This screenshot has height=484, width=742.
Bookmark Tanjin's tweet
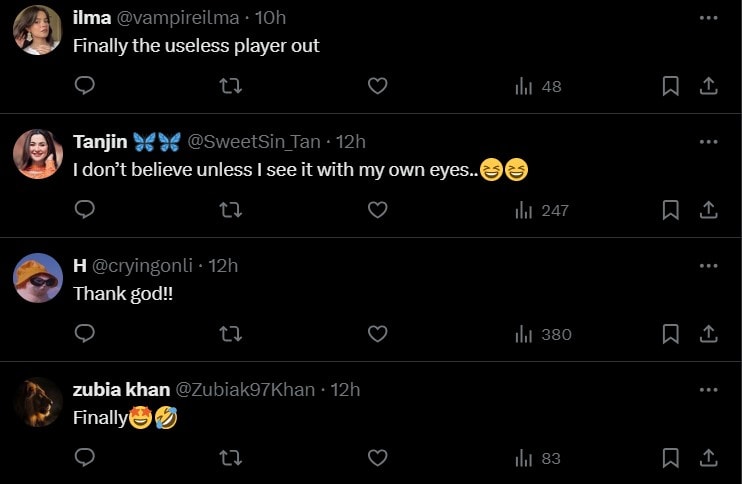click(x=670, y=210)
